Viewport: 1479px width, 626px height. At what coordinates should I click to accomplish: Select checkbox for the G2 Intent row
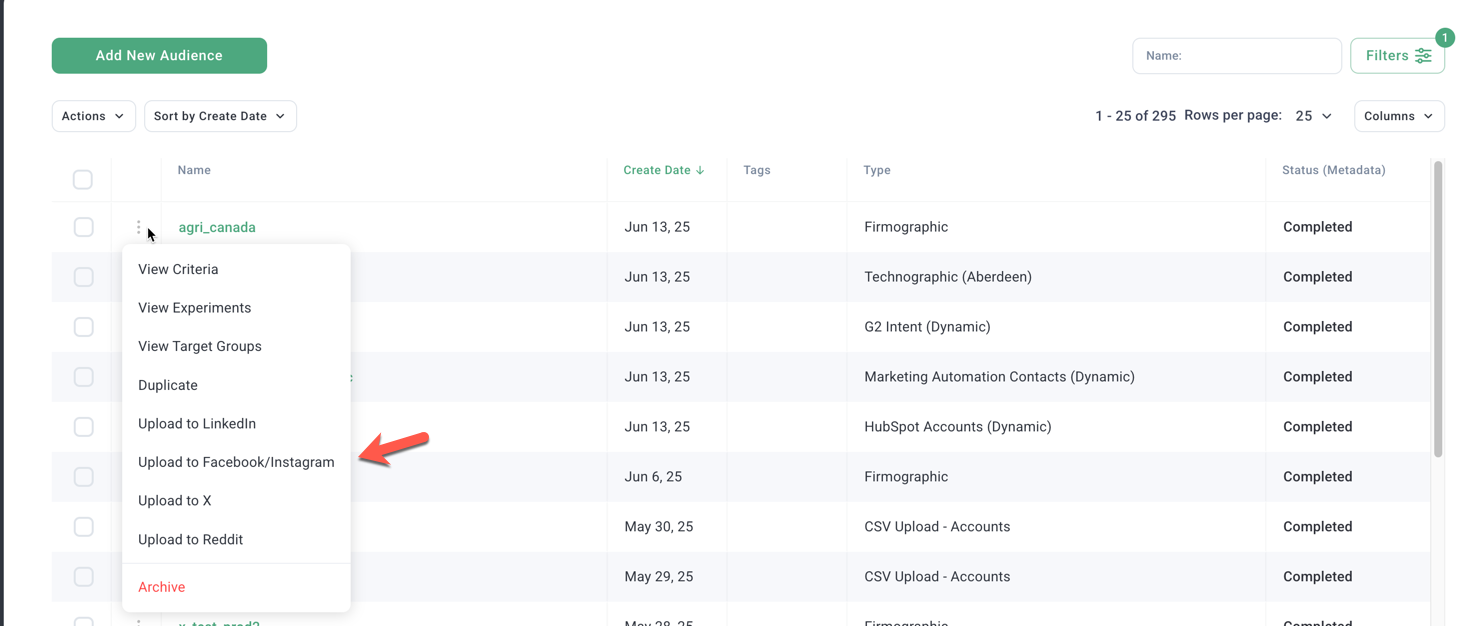click(x=84, y=327)
